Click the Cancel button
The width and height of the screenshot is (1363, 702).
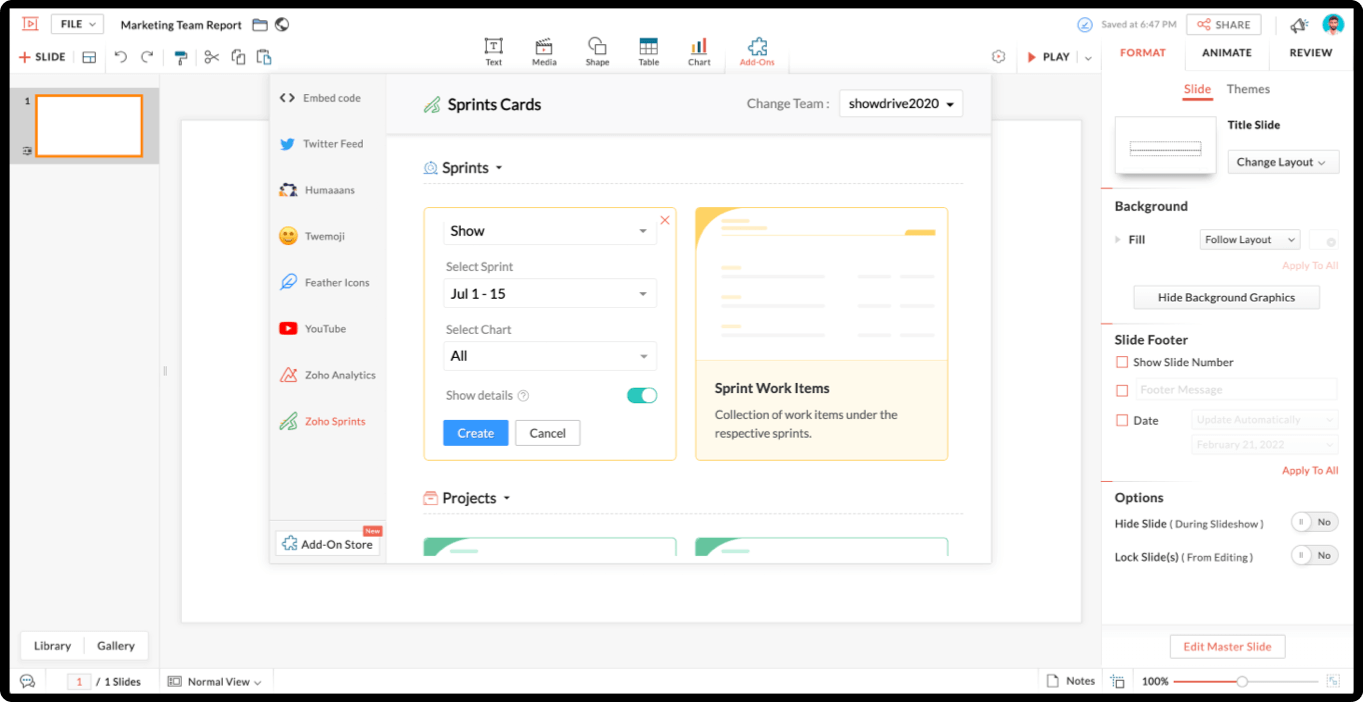point(548,433)
